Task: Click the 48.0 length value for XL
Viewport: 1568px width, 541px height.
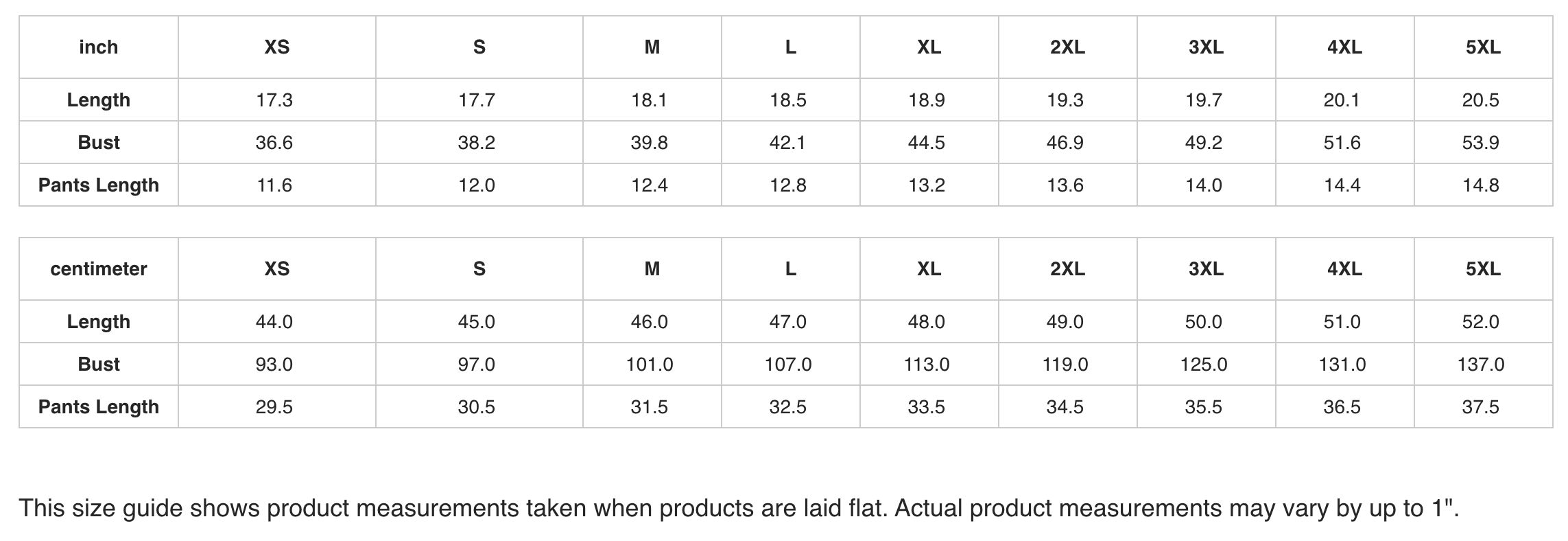Action: coord(926,322)
